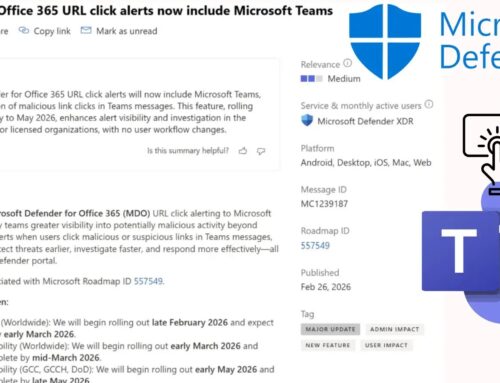The width and height of the screenshot is (500, 383).
Task: Click the Microsoft Defender XDR service name
Action: click(x=365, y=121)
